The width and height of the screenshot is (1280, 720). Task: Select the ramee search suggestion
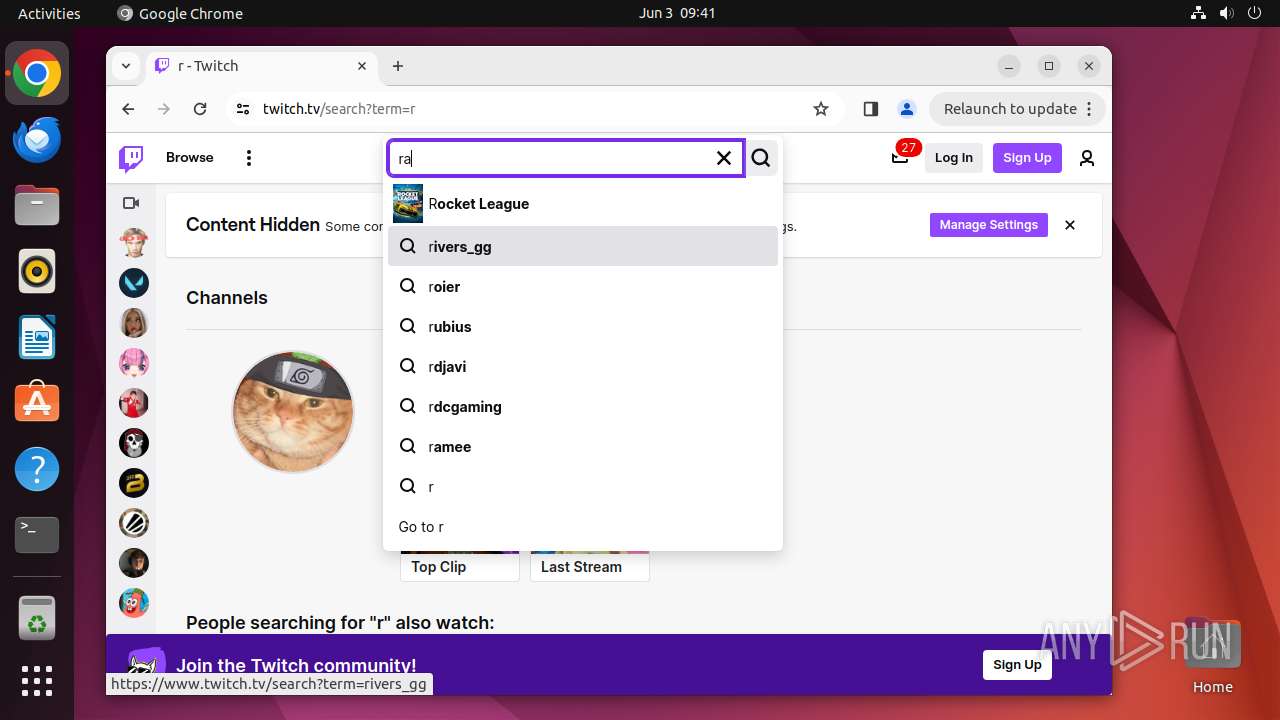[583, 446]
